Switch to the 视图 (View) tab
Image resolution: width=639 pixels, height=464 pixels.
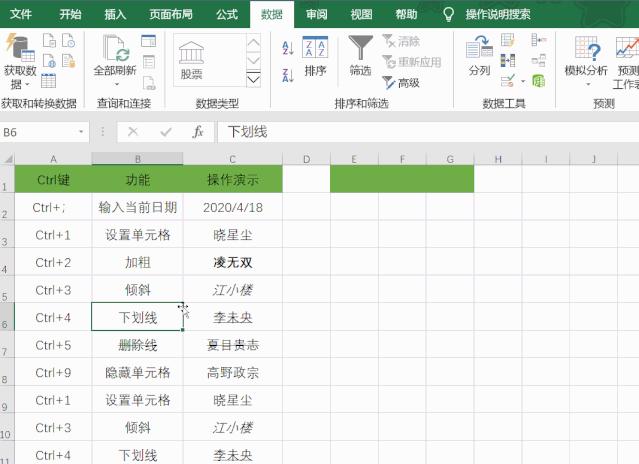pyautogui.click(x=361, y=14)
